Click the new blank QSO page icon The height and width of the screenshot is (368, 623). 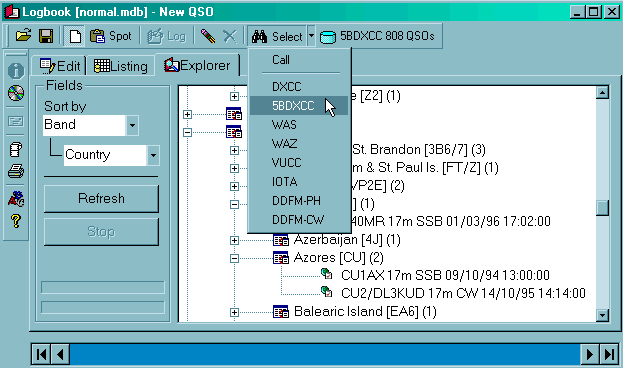pos(75,36)
